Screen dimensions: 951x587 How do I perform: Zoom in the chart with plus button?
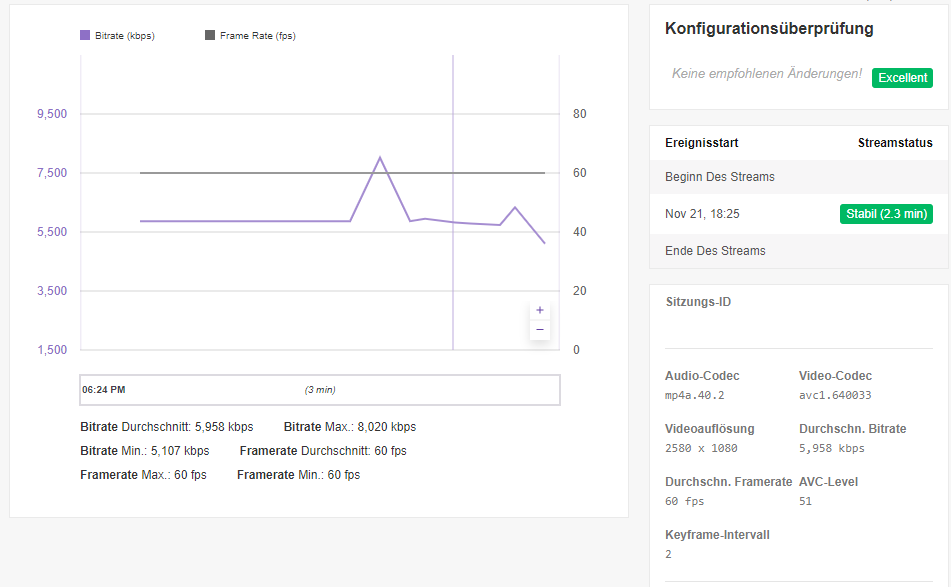coord(540,310)
